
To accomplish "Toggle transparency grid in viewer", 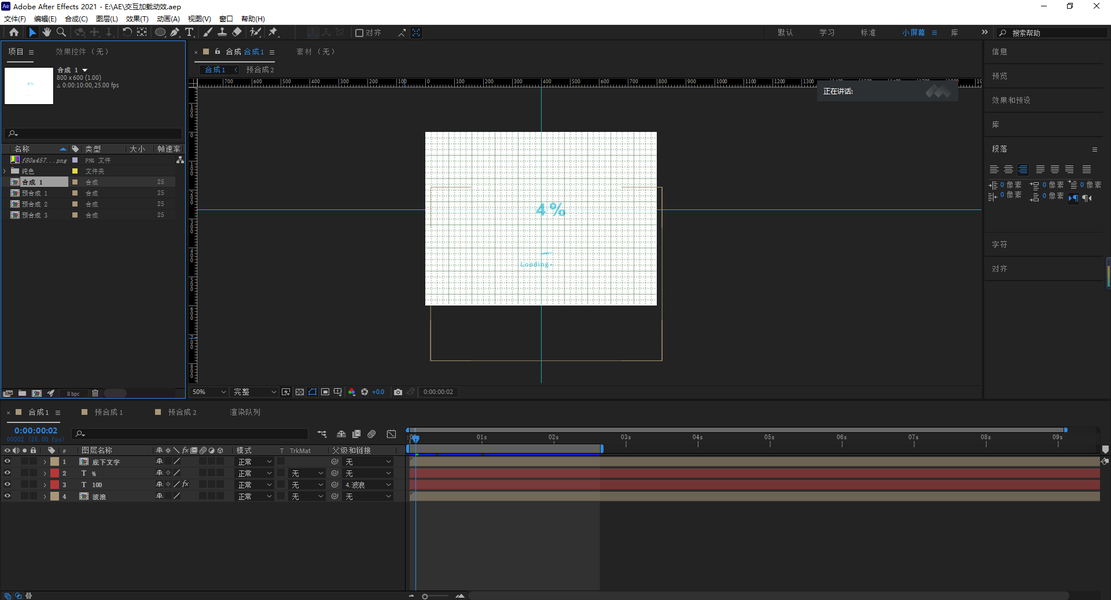I will click(300, 392).
